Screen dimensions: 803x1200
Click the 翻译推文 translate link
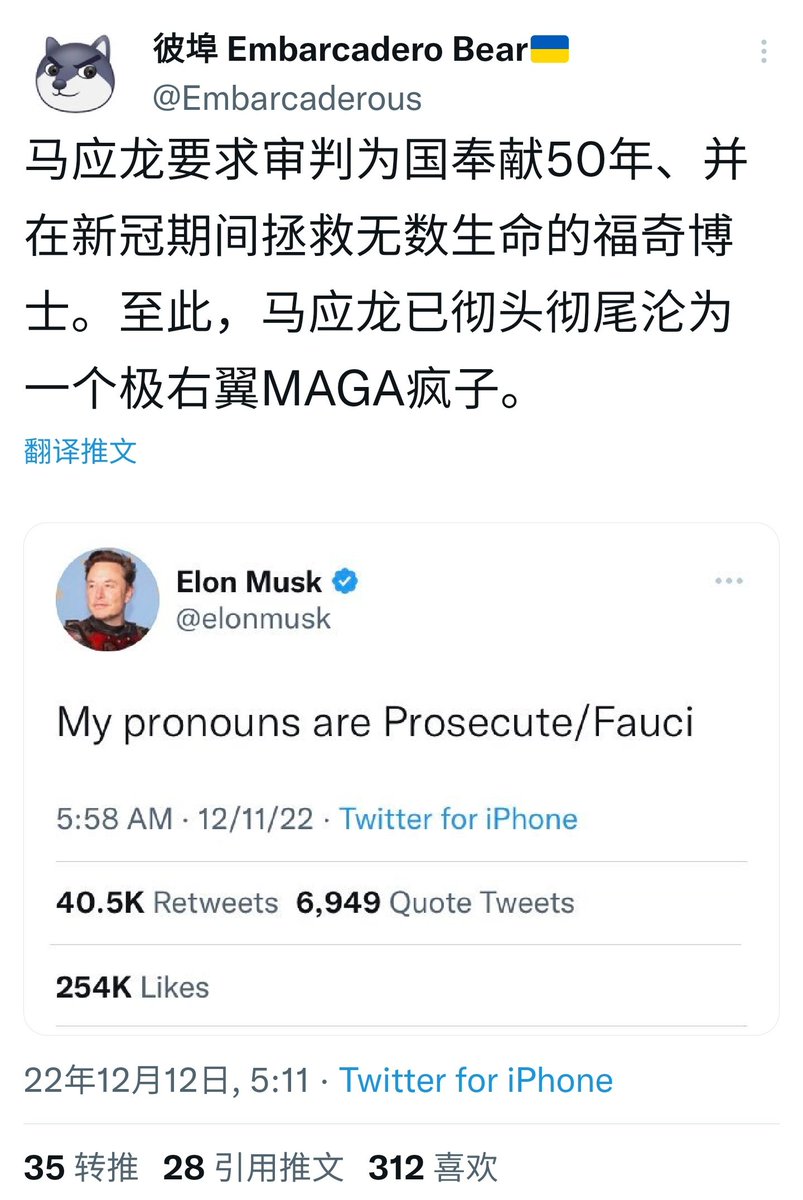80,451
